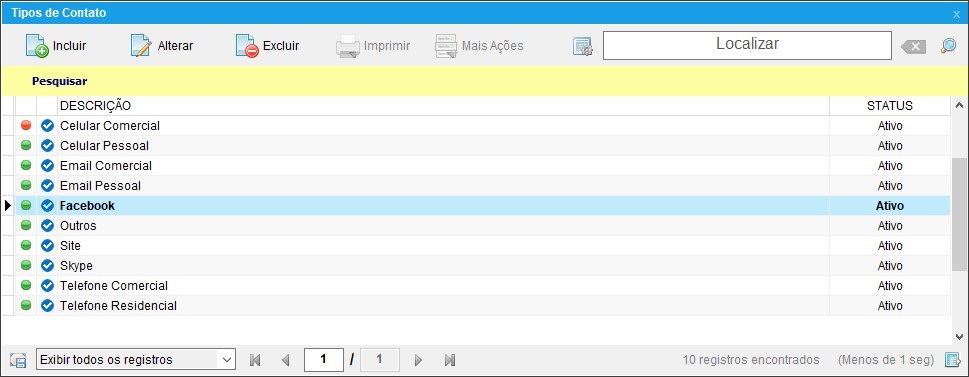Focus the Localizar search field
Image resolution: width=969 pixels, height=377 pixels.
747,45
